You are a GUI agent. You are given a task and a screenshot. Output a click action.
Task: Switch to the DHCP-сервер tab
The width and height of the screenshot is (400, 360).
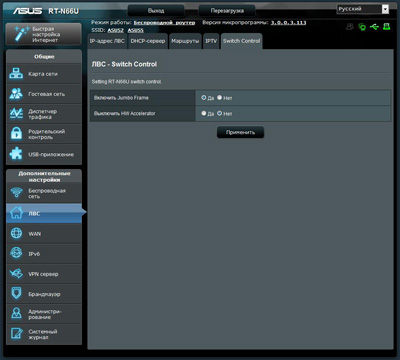click(x=148, y=41)
